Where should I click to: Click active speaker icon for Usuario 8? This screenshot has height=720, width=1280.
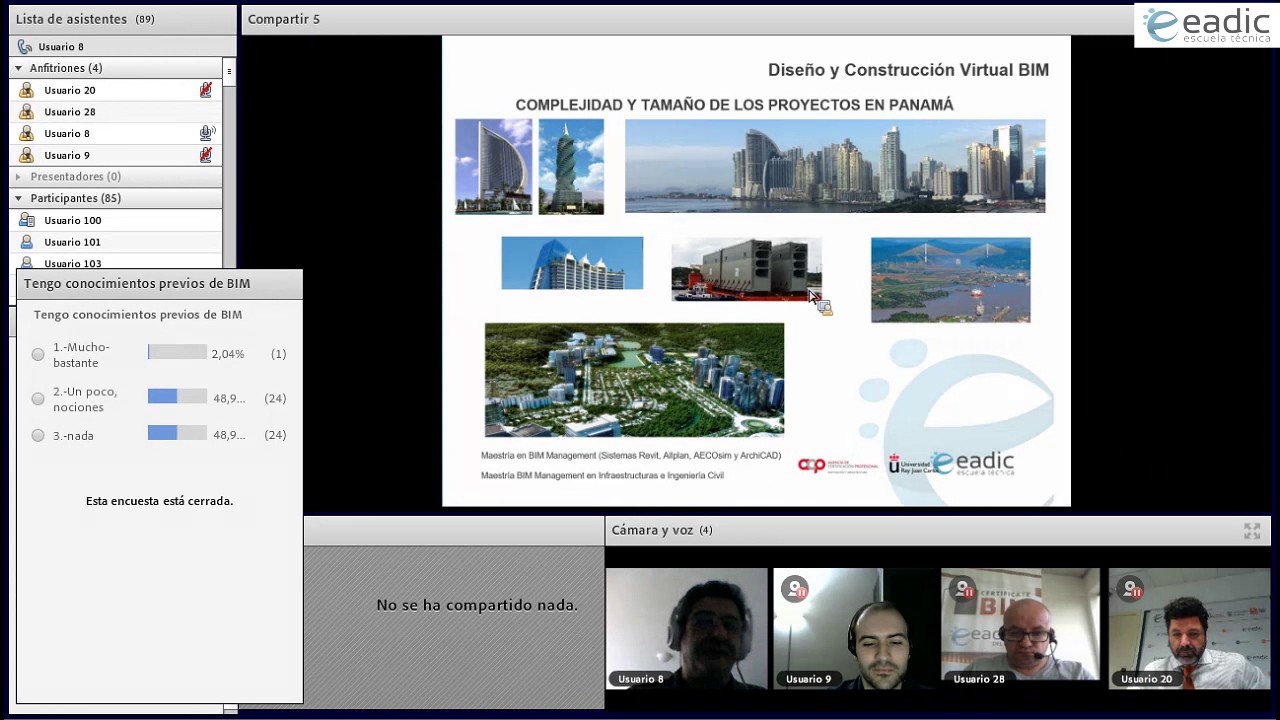click(x=207, y=133)
